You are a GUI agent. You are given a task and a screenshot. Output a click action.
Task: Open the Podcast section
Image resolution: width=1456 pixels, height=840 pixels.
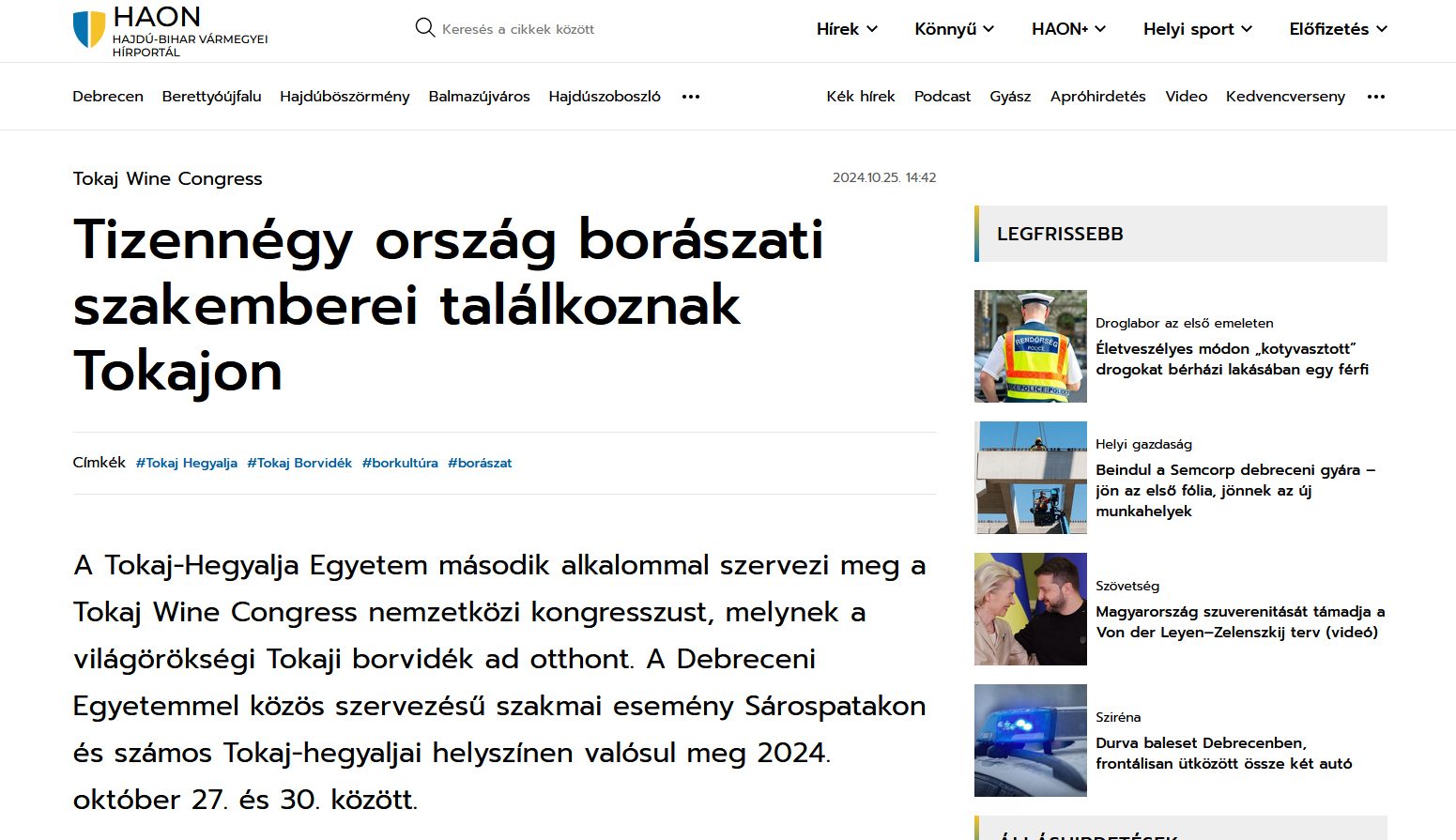tap(943, 97)
